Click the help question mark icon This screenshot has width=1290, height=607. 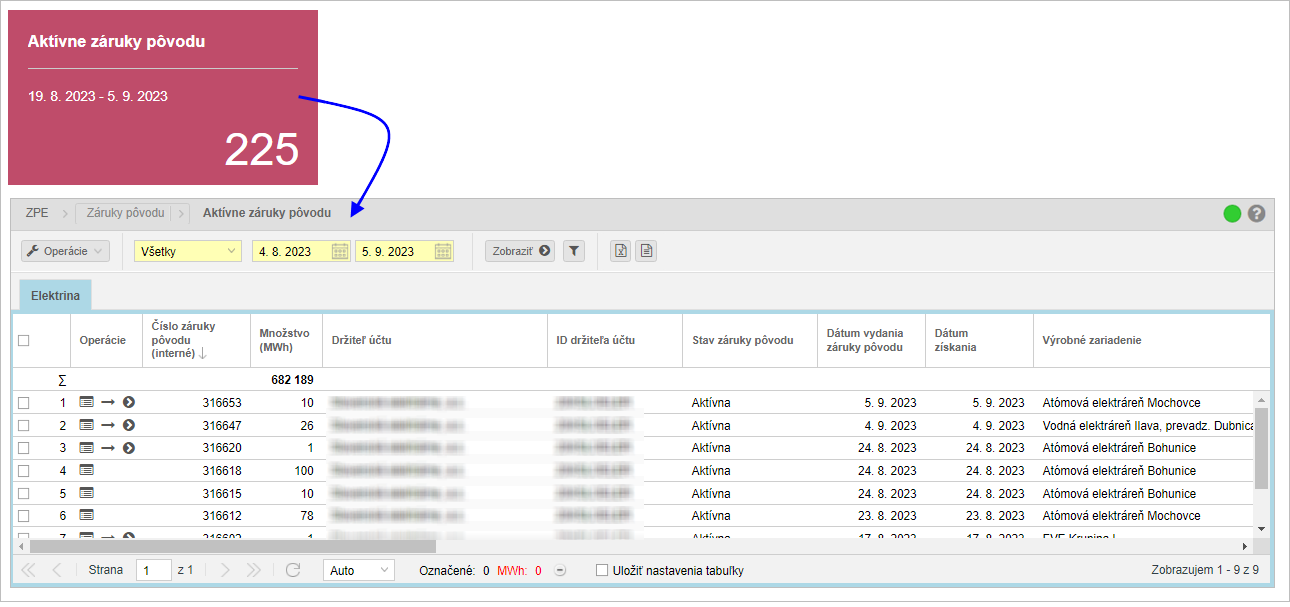point(1256,213)
